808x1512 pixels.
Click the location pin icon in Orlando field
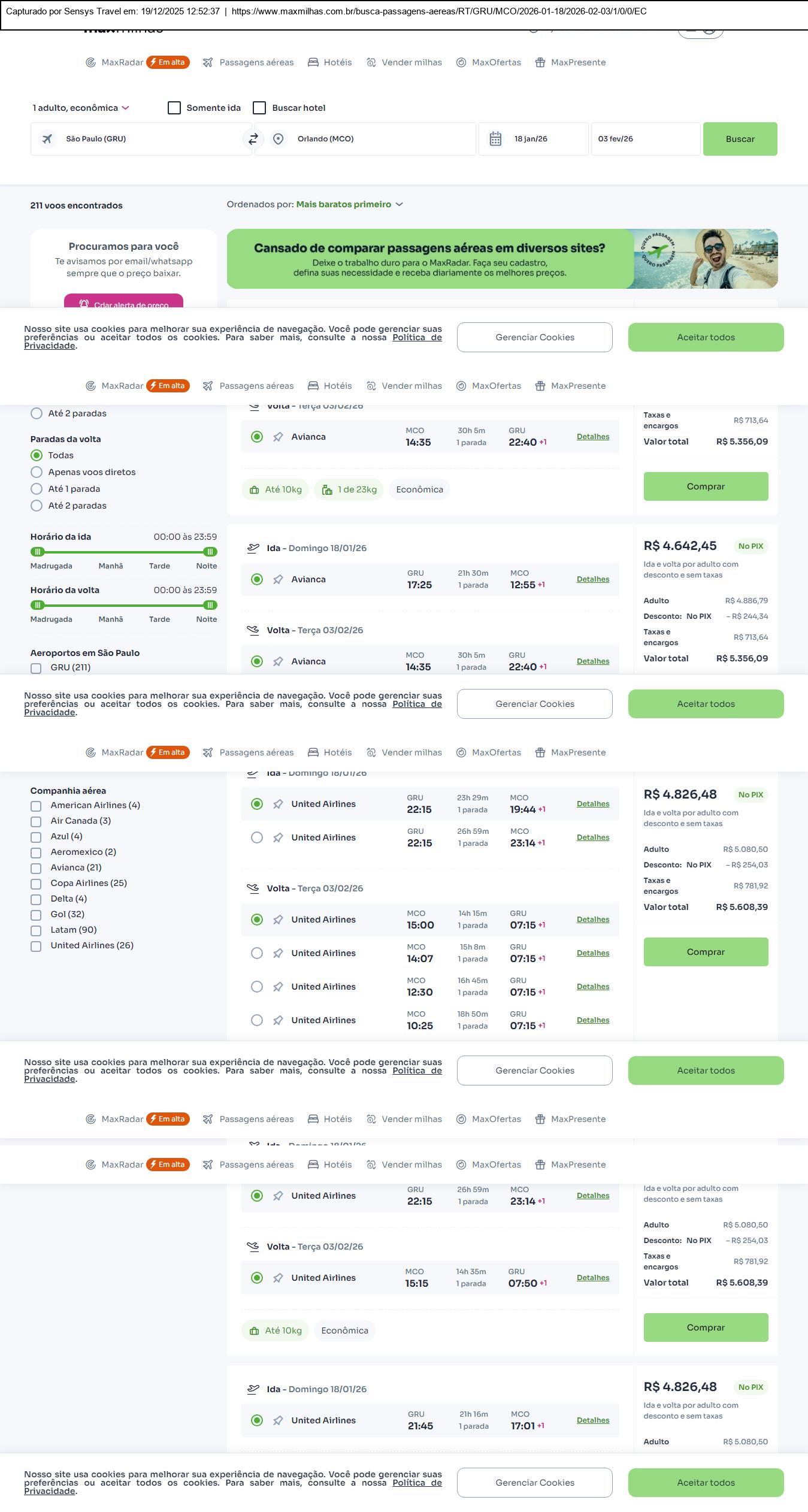click(x=278, y=139)
